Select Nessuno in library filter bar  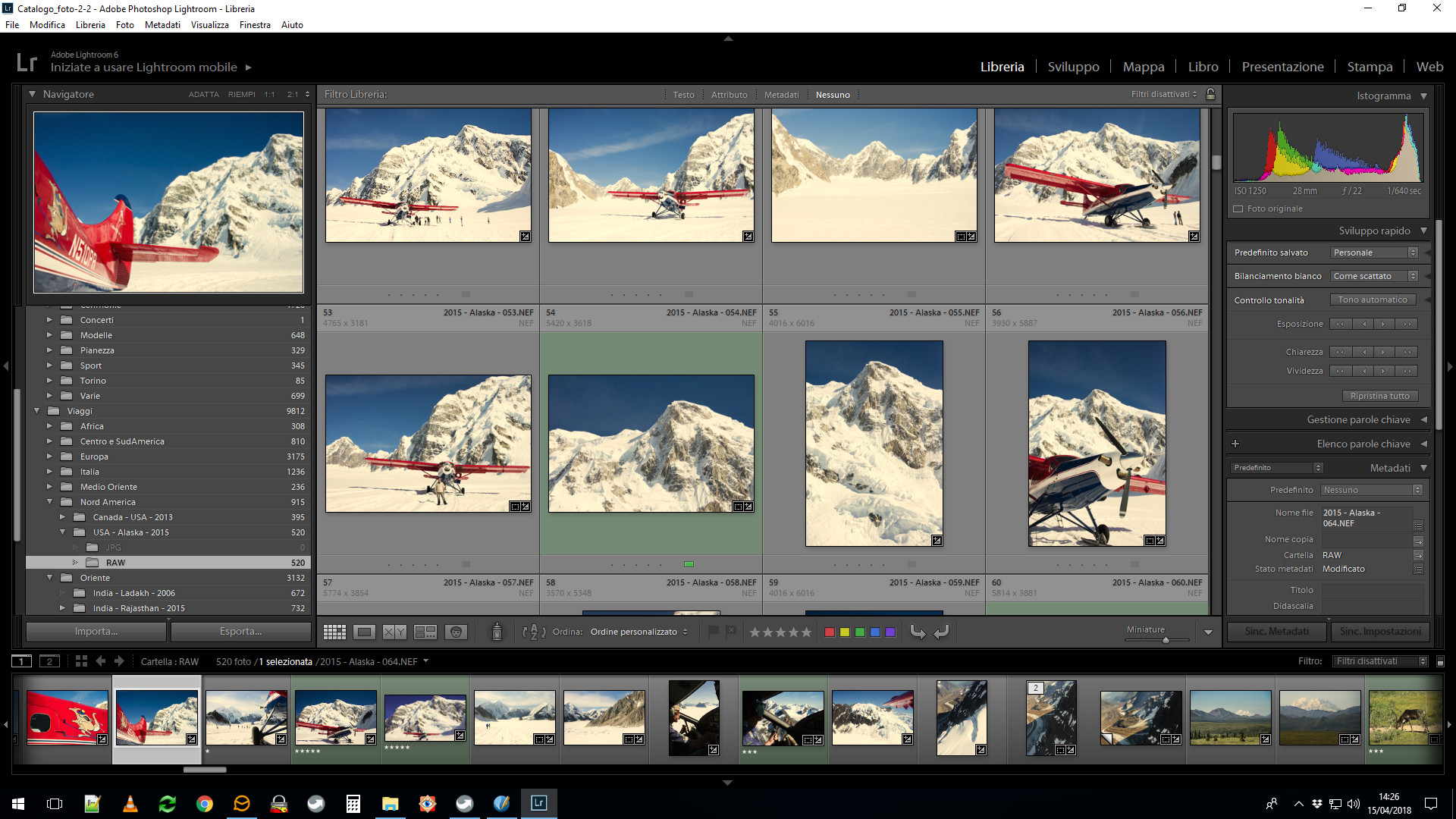click(x=833, y=95)
